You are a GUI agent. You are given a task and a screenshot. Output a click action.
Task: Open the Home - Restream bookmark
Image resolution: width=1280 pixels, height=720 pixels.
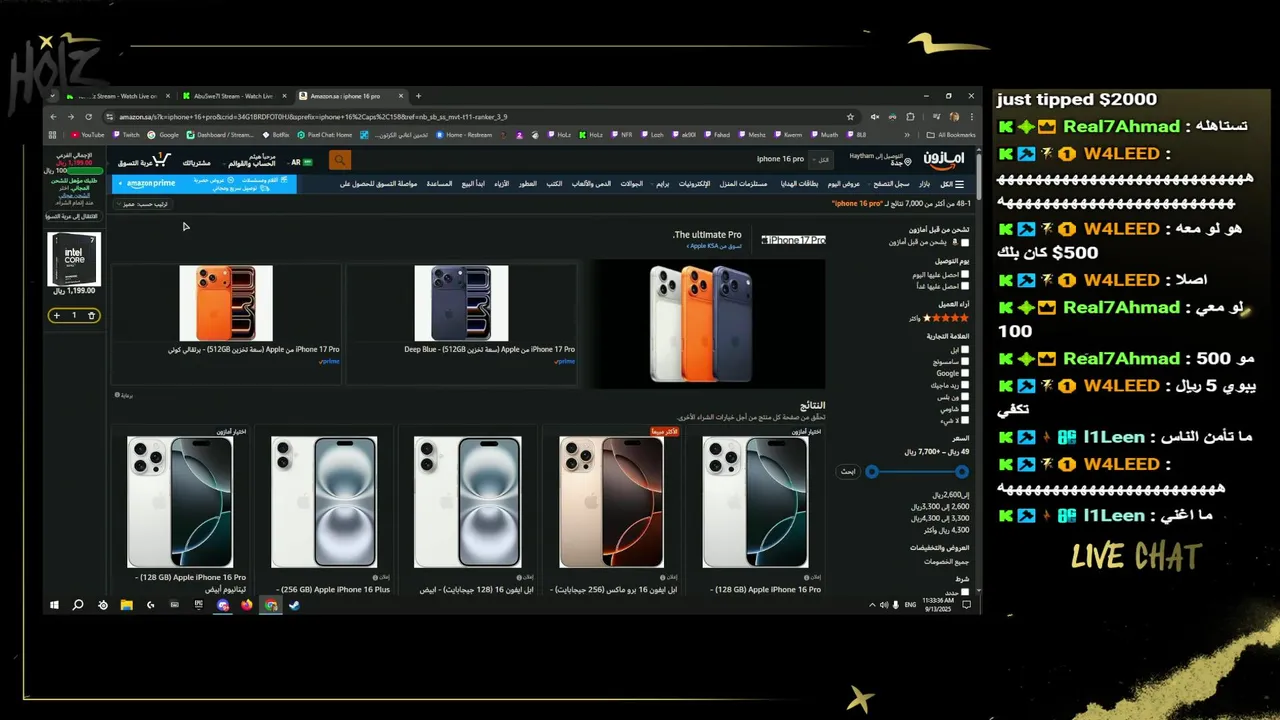[464, 135]
